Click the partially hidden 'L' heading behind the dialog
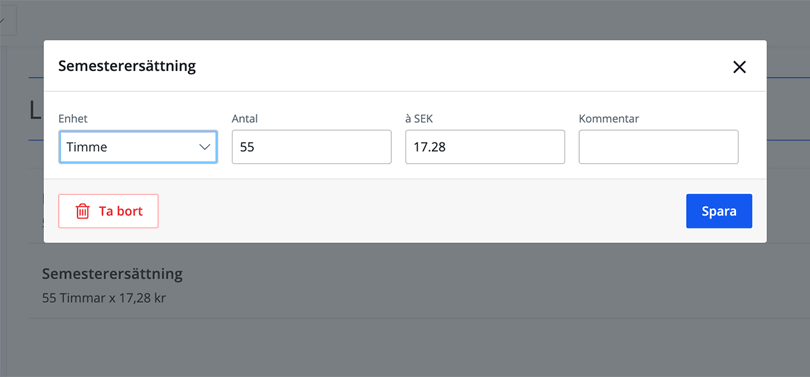810x377 pixels. tap(35, 111)
